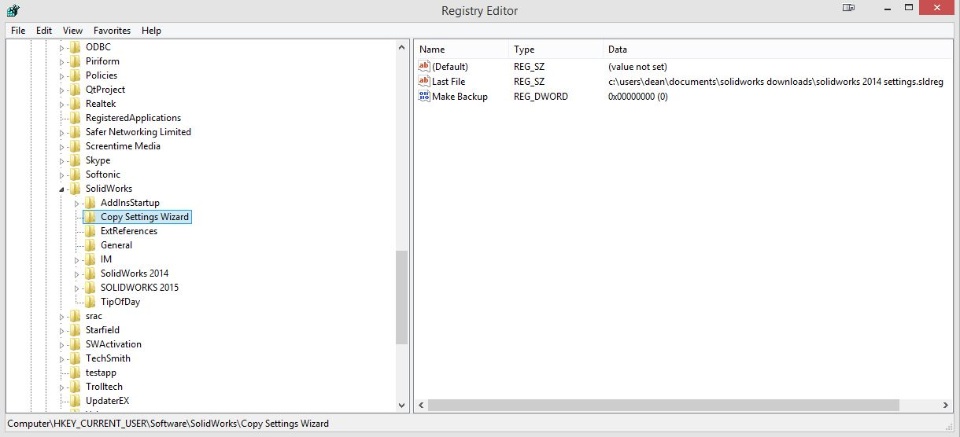Click the ExtReferences folder icon

[90, 231]
